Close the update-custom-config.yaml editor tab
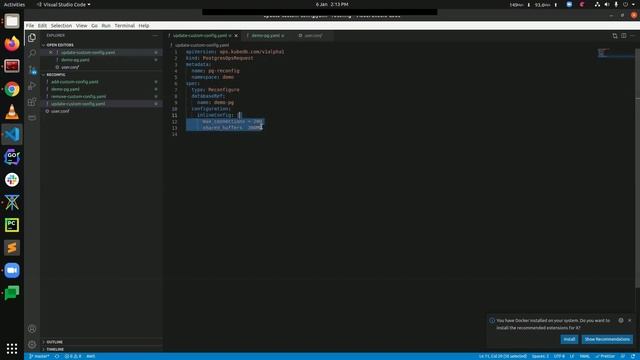 [x=236, y=36]
